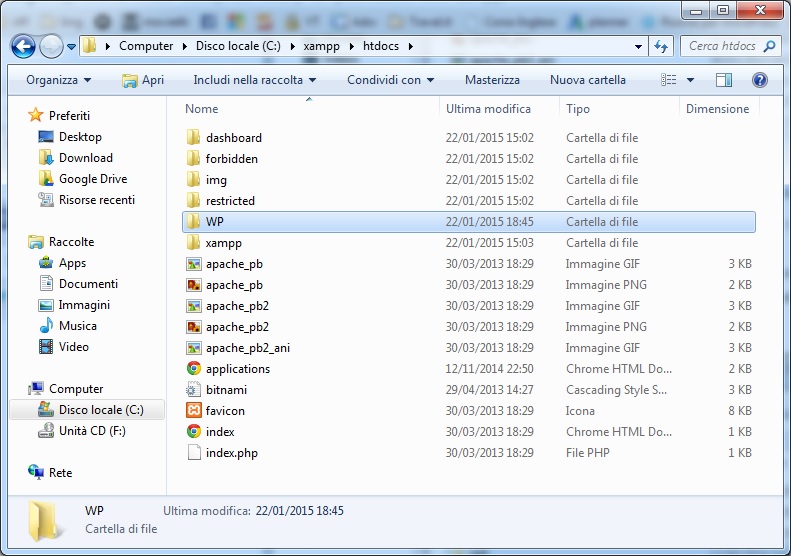Select Raccolte in the navigation pane
Screen dimensions: 791x556
coord(62,242)
